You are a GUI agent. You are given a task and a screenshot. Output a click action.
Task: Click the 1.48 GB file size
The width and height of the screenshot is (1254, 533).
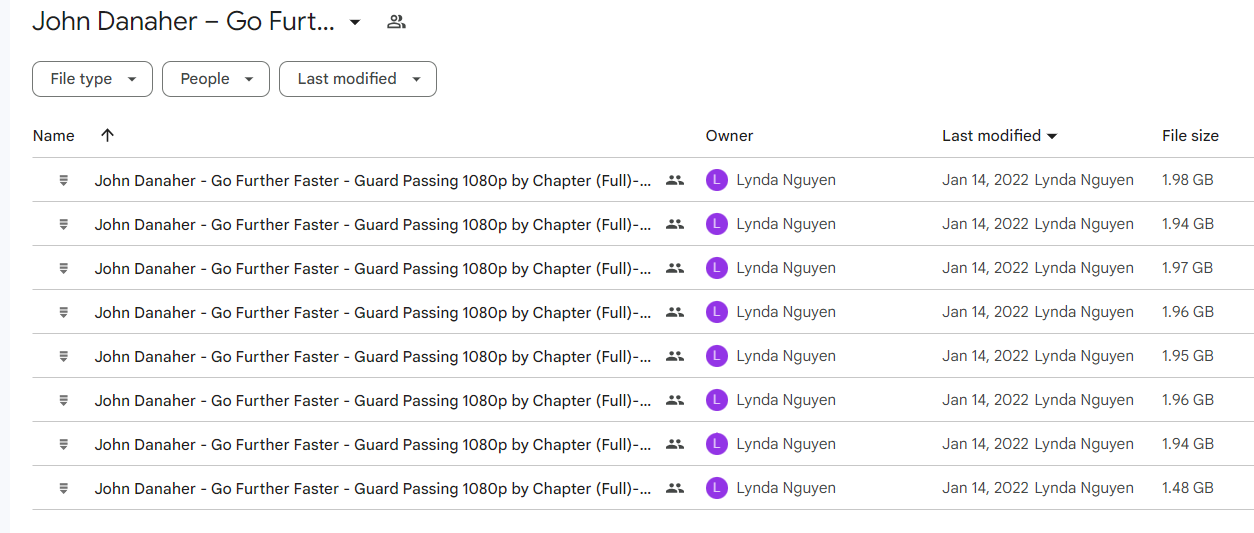pos(1188,489)
